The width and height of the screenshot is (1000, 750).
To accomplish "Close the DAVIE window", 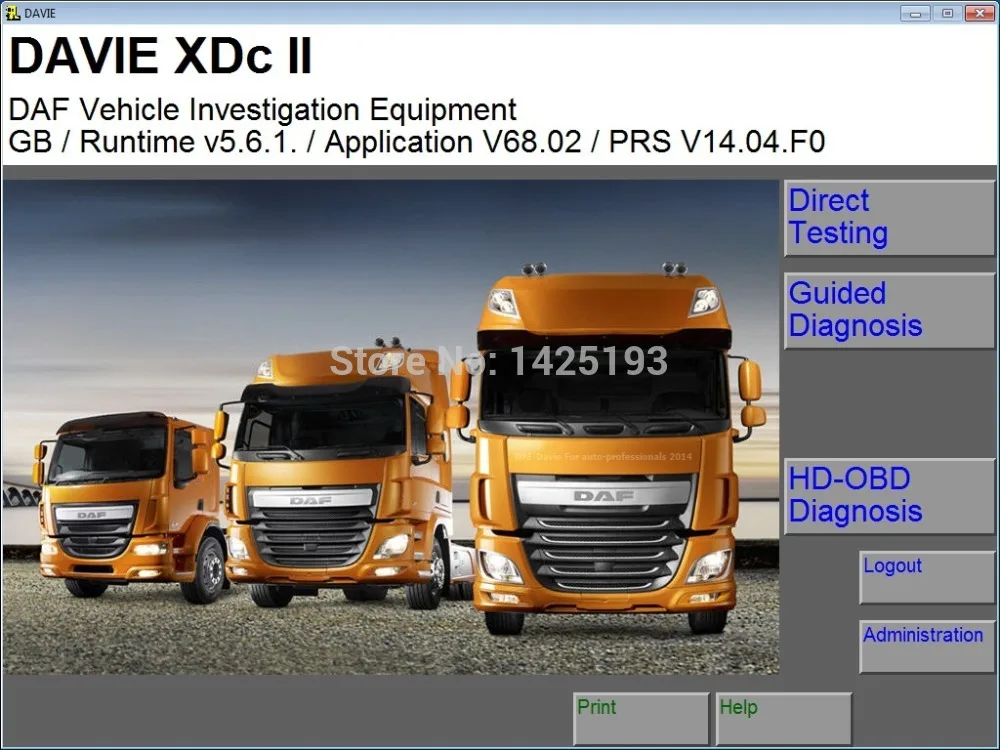I will [x=980, y=13].
